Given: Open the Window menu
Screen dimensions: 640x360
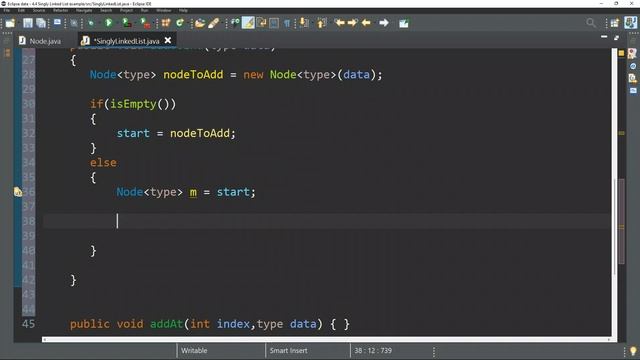Looking at the screenshot, I should [164, 10].
